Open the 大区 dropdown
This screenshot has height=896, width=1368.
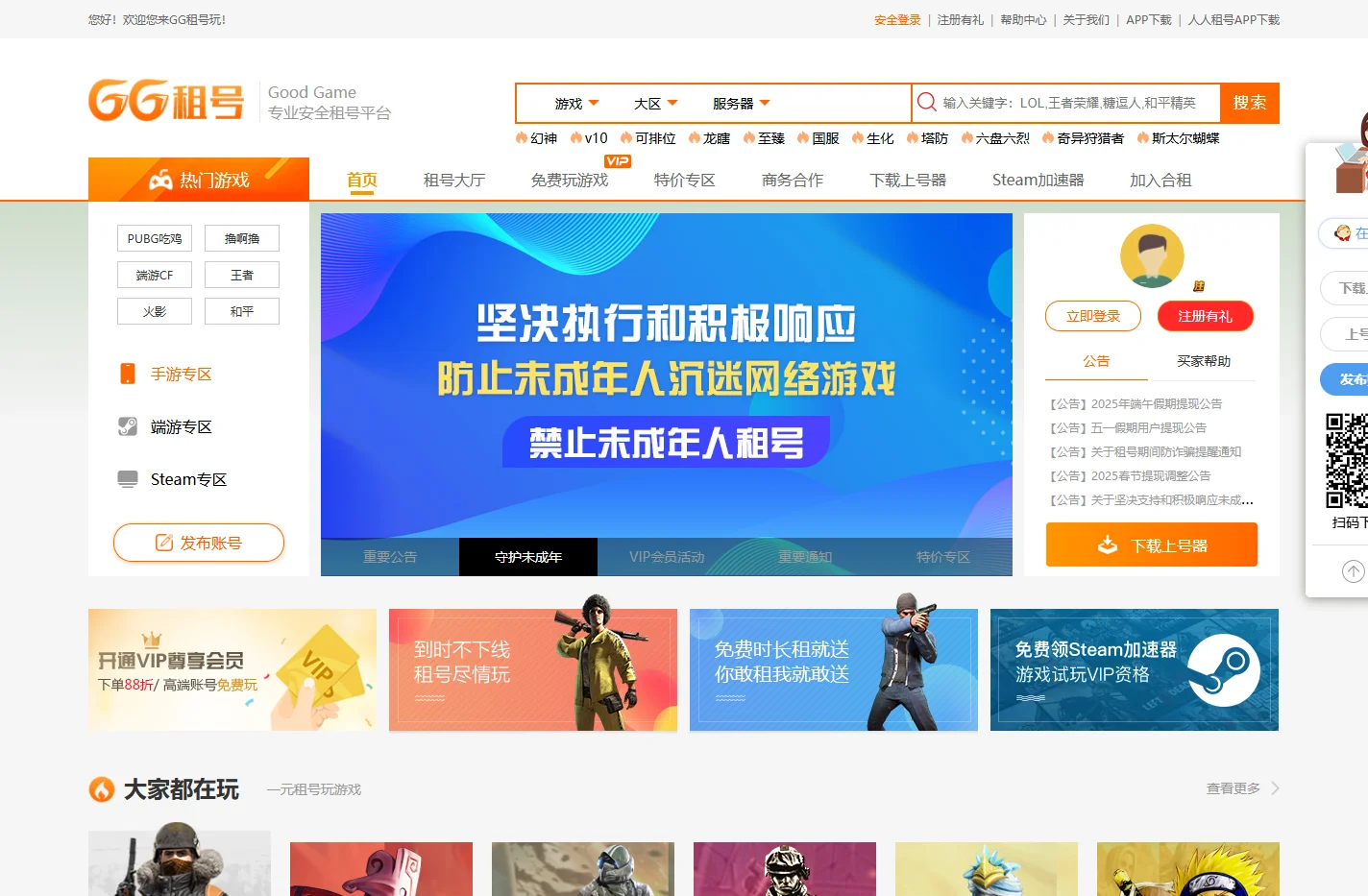[x=655, y=103]
